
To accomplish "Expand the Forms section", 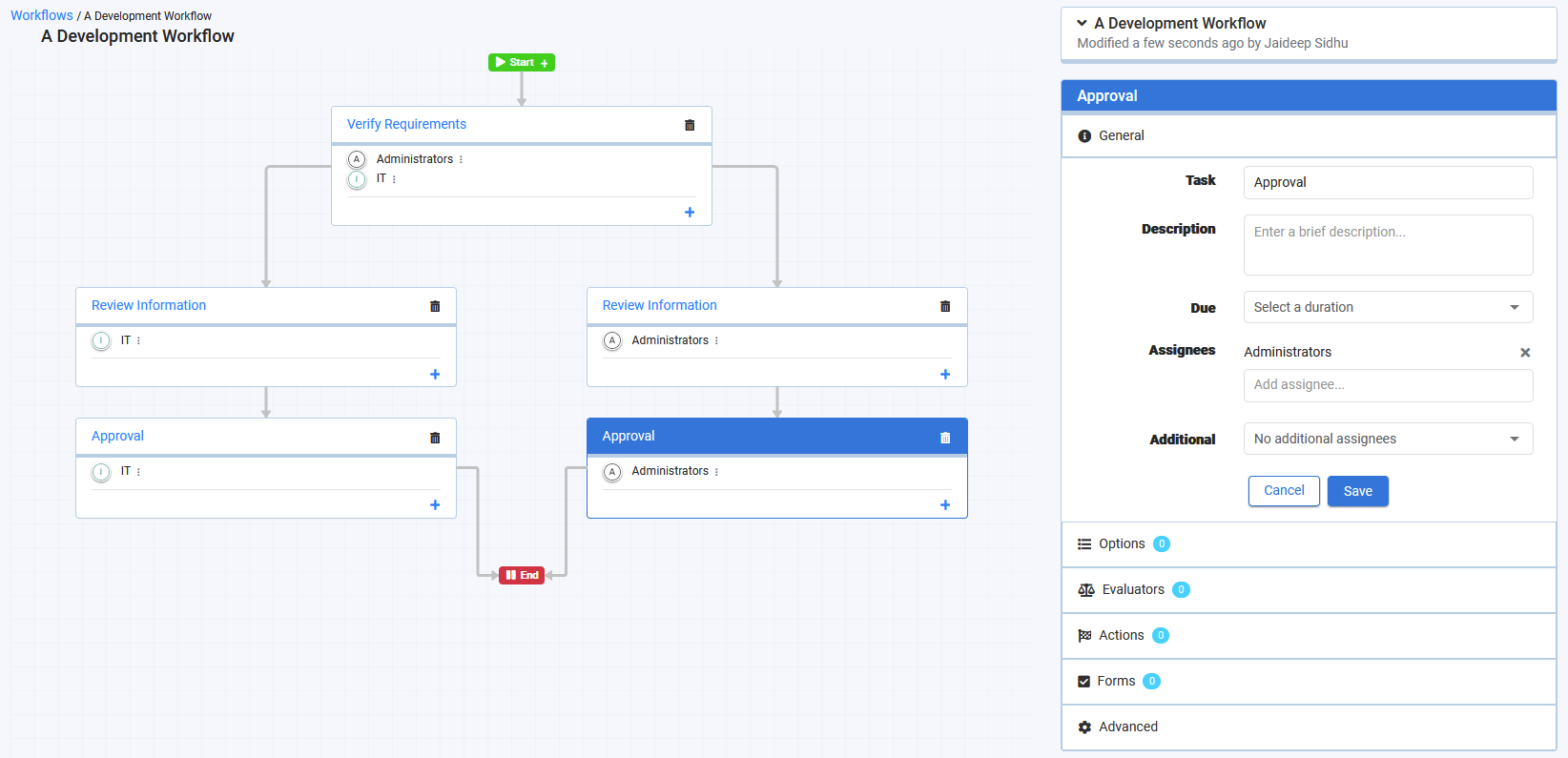I will click(x=1309, y=682).
